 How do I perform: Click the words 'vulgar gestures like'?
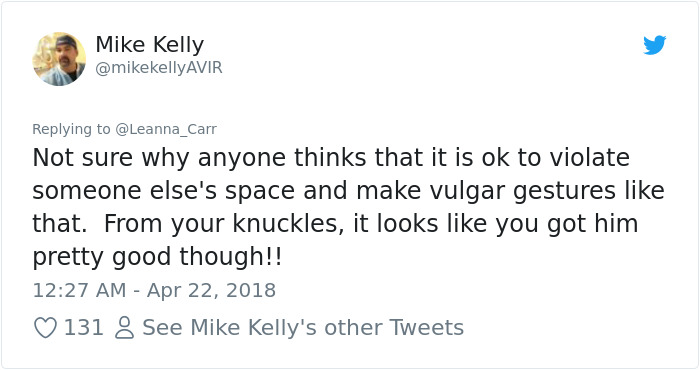pos(547,191)
